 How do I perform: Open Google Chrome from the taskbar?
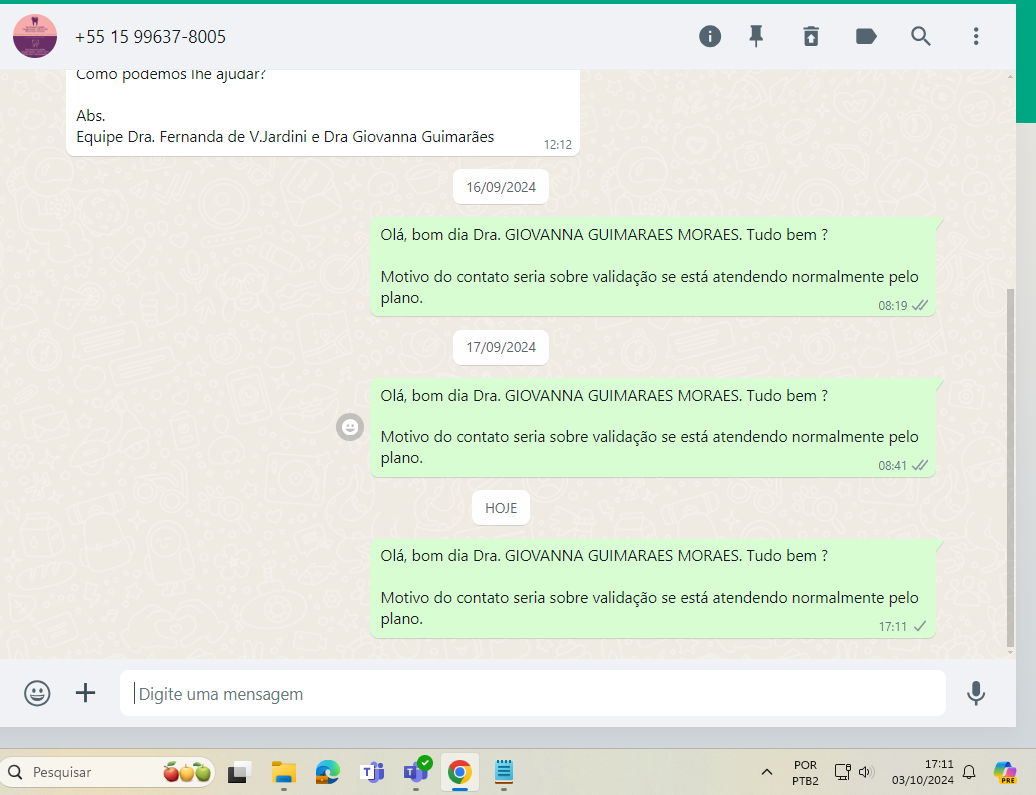point(460,772)
